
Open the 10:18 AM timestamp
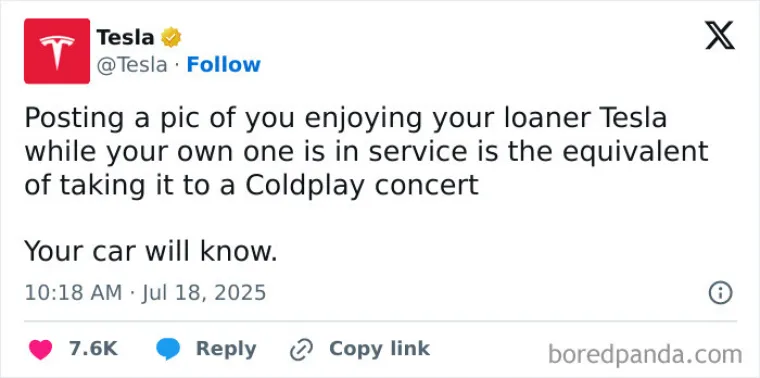[73, 293]
